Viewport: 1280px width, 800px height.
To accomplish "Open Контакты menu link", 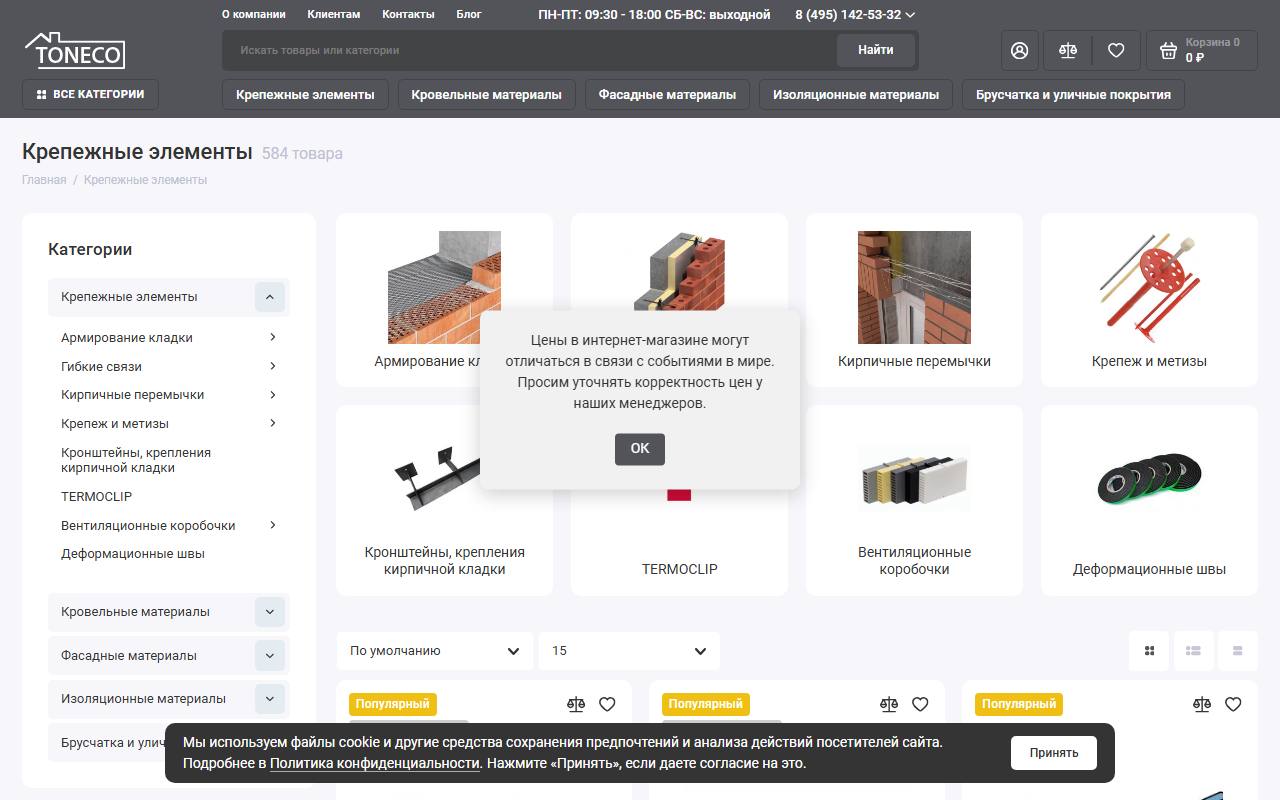I will (x=408, y=14).
